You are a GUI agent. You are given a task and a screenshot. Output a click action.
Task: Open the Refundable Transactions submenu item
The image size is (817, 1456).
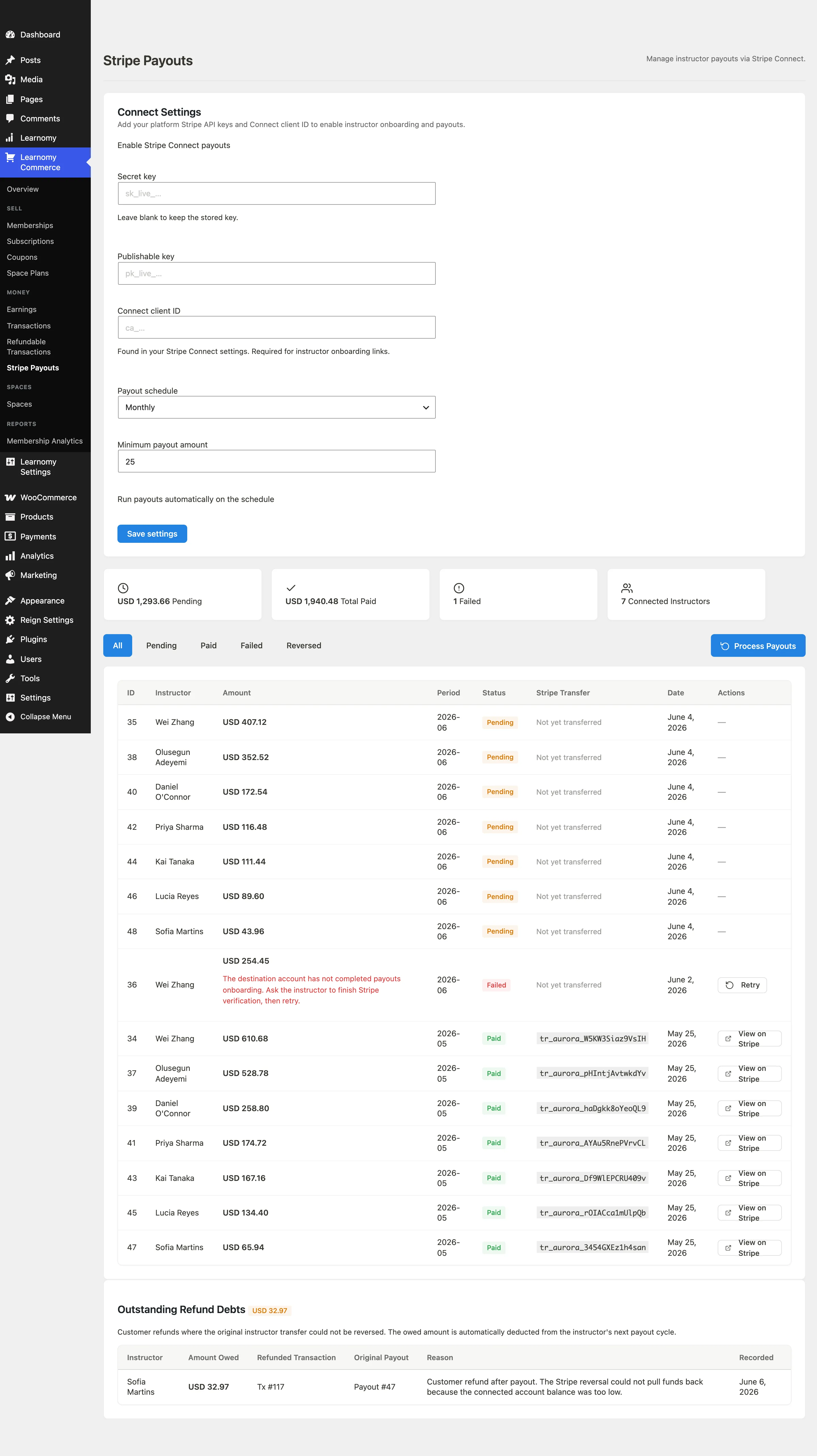click(29, 347)
